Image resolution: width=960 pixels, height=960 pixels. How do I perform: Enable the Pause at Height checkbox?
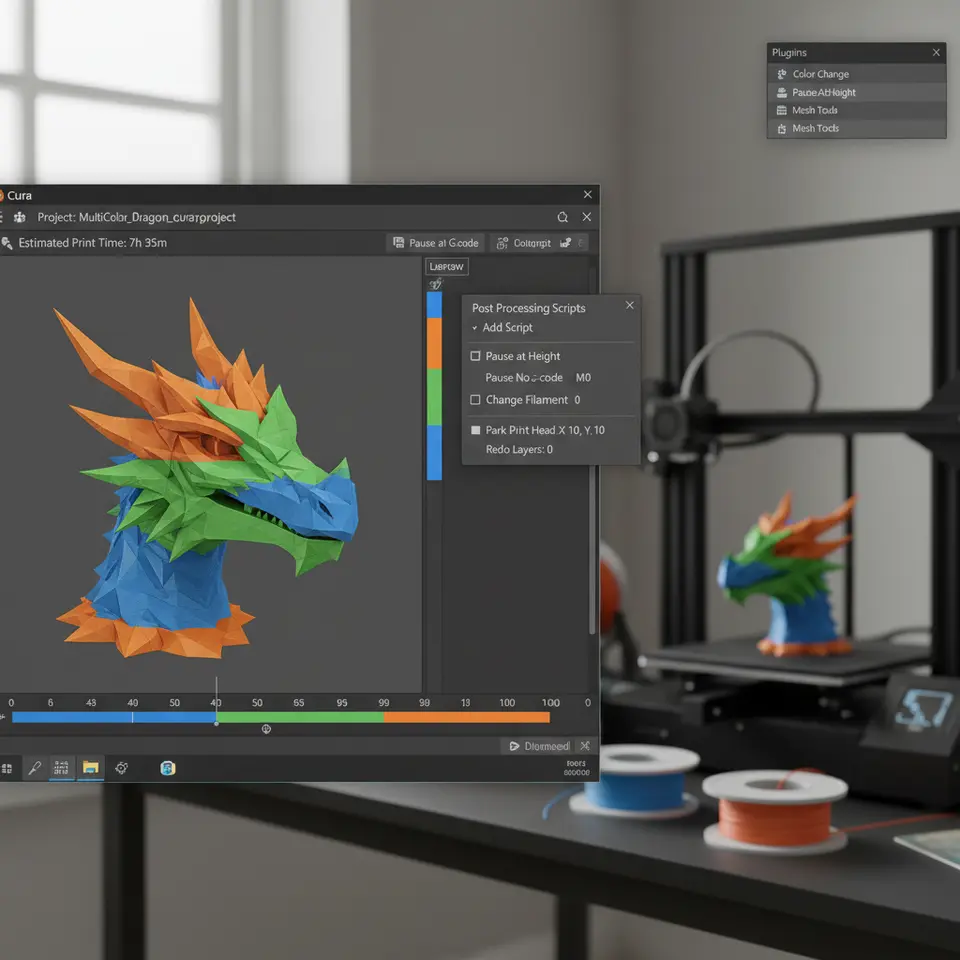tap(476, 356)
